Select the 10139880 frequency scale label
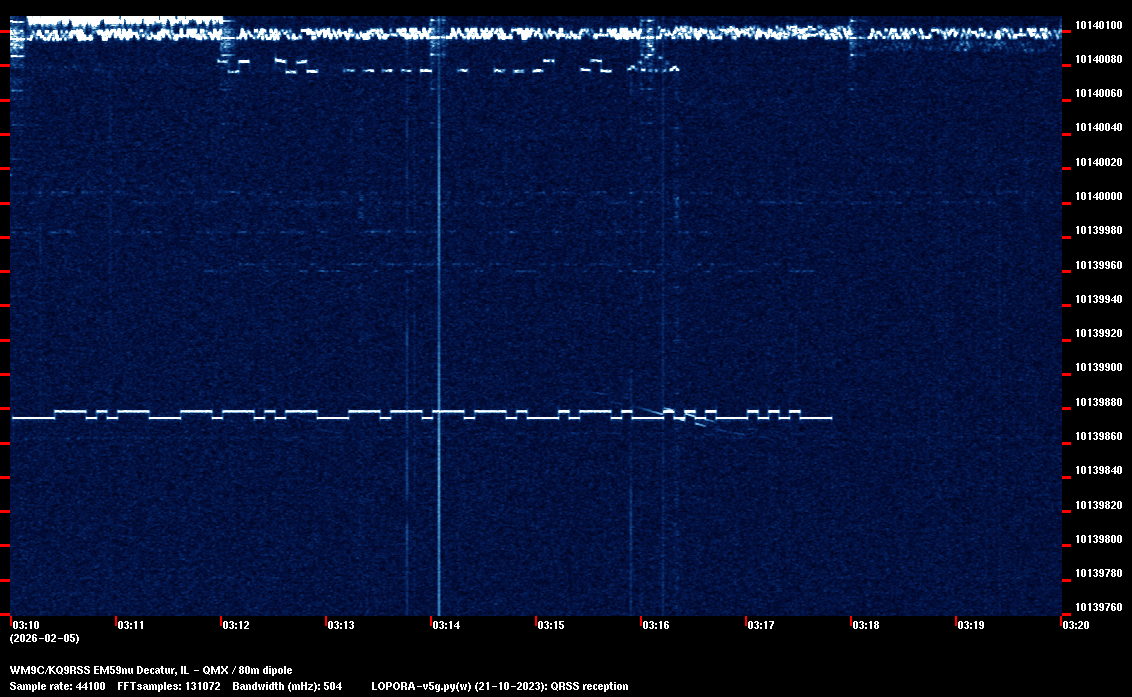 coord(1099,402)
